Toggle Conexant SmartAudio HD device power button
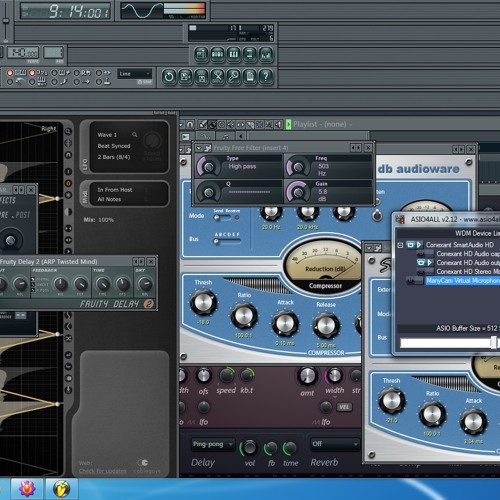 (410, 245)
